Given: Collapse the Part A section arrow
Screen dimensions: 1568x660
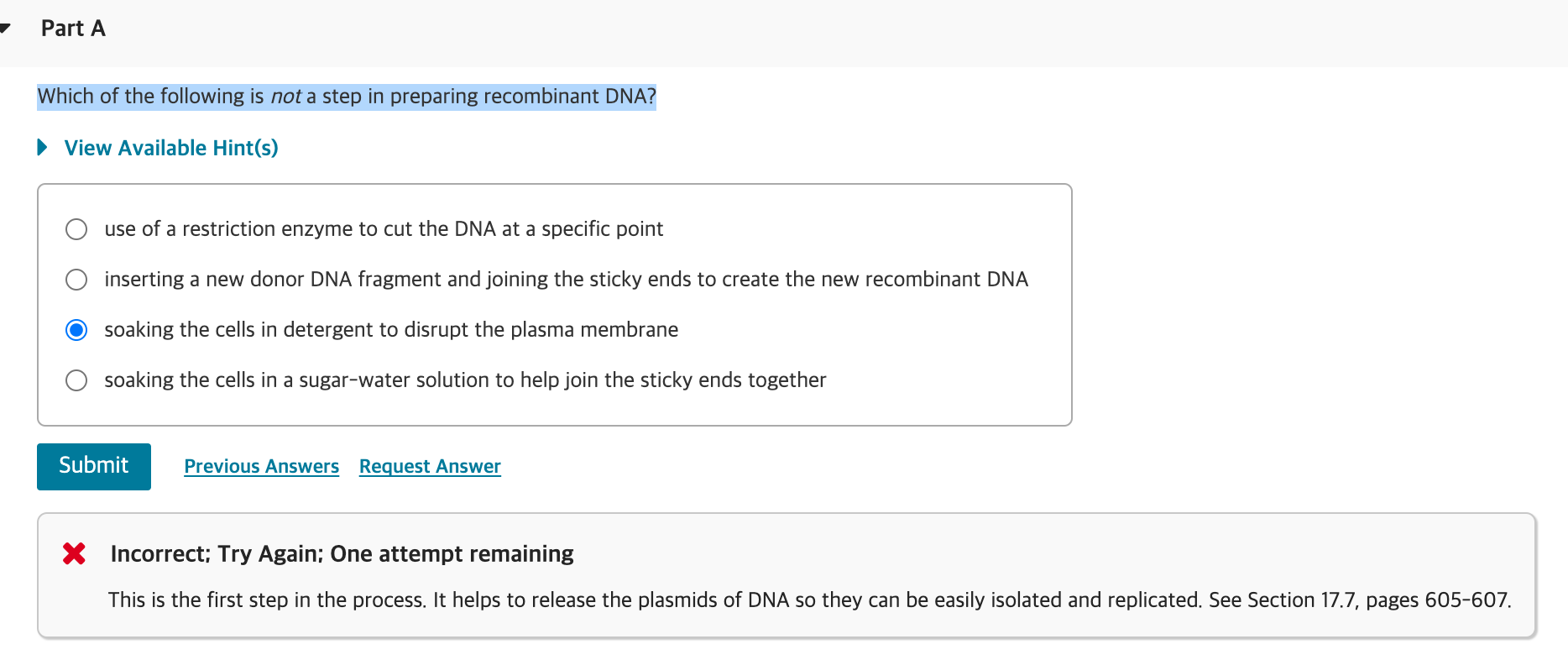Looking at the screenshot, I should click(5, 29).
